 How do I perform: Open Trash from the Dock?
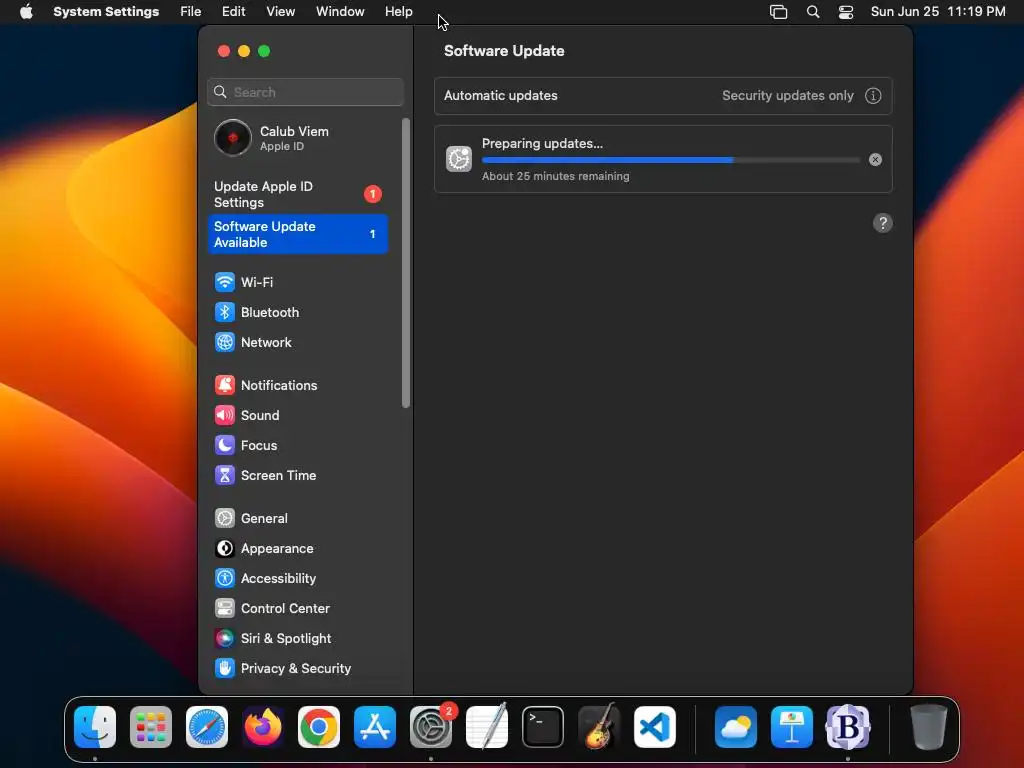point(929,727)
